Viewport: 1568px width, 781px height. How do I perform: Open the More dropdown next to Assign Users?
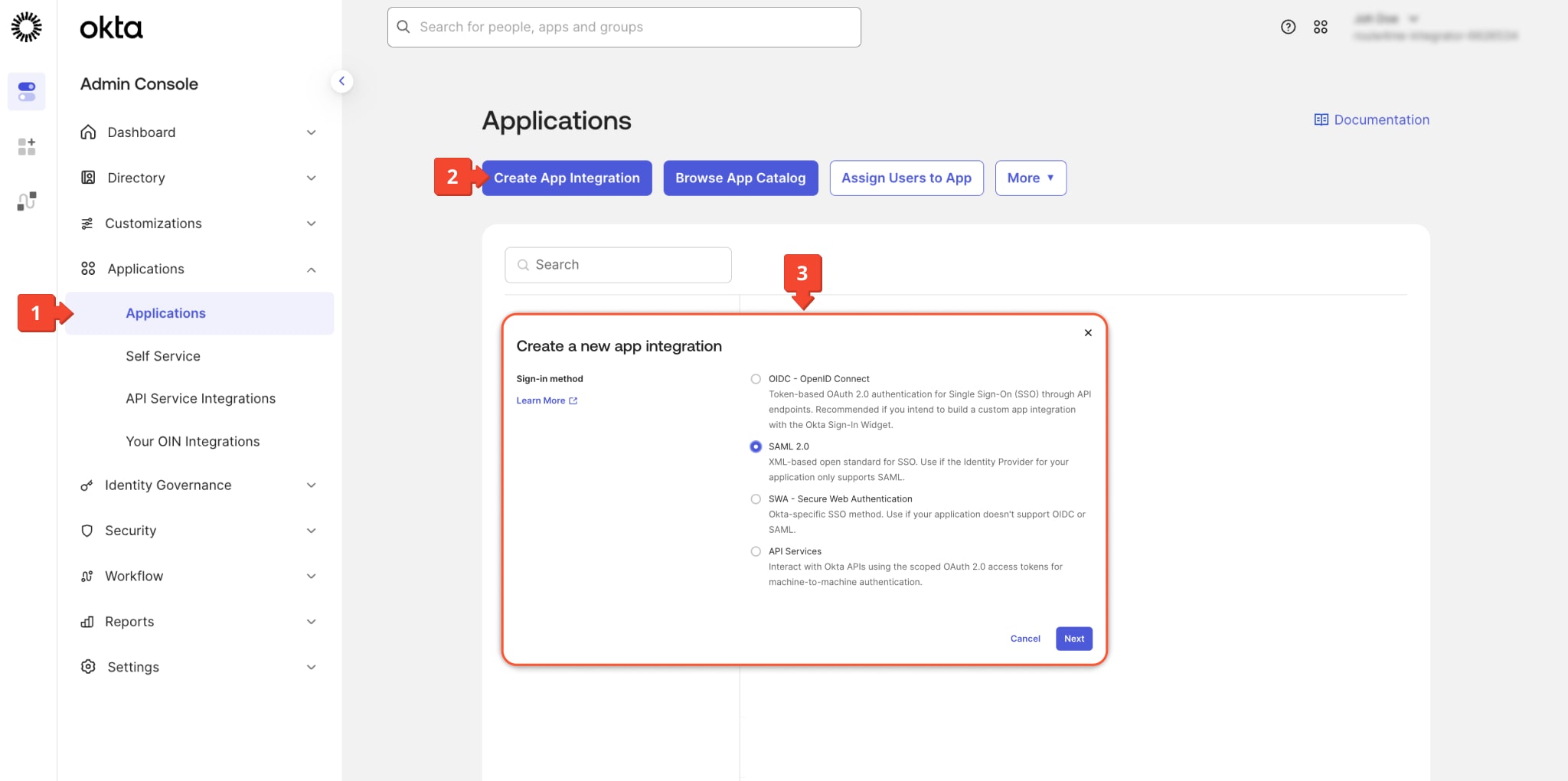click(1031, 178)
